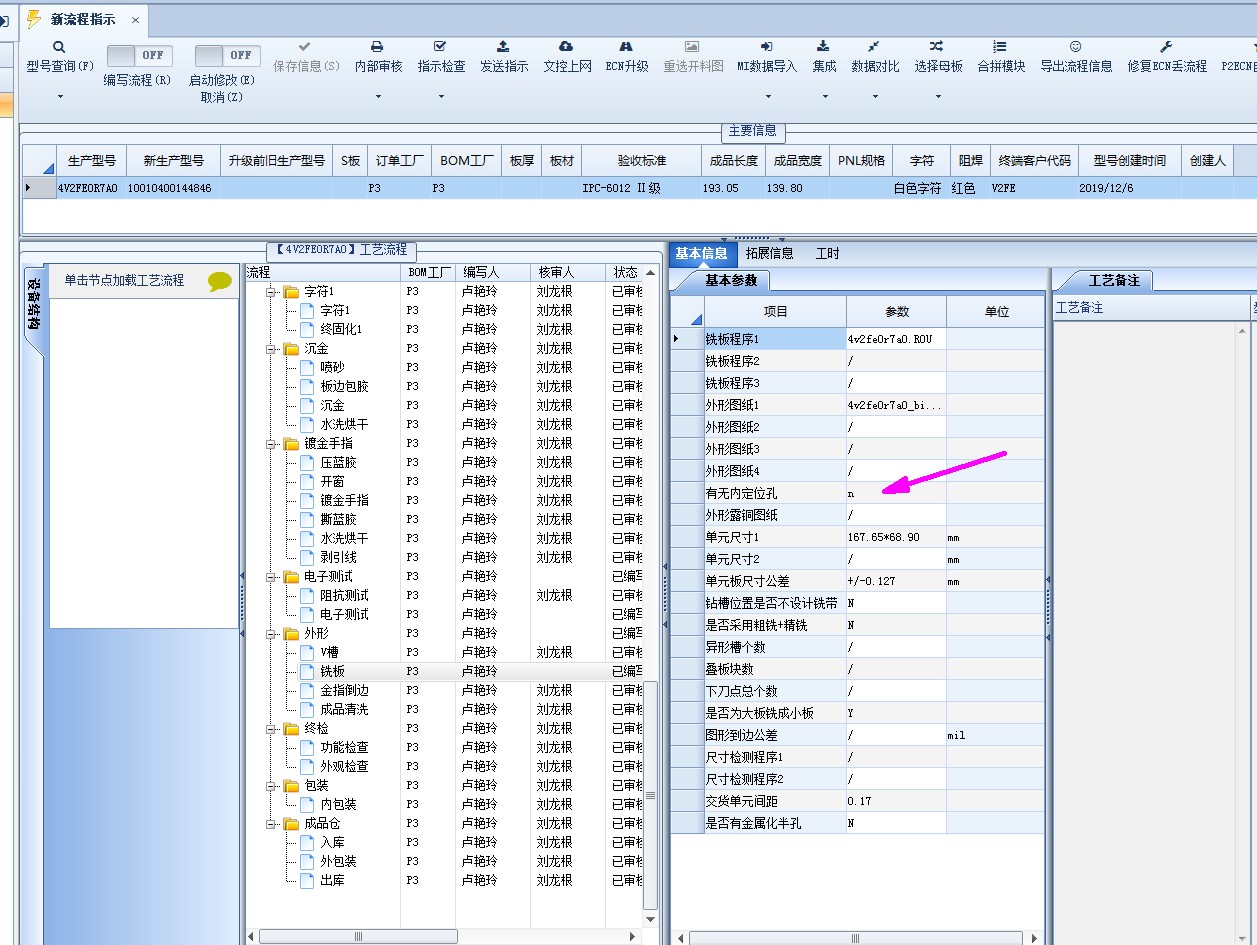Select the 阻抗测试 tree node
Viewport: 1257px width, 945px height.
(344, 595)
